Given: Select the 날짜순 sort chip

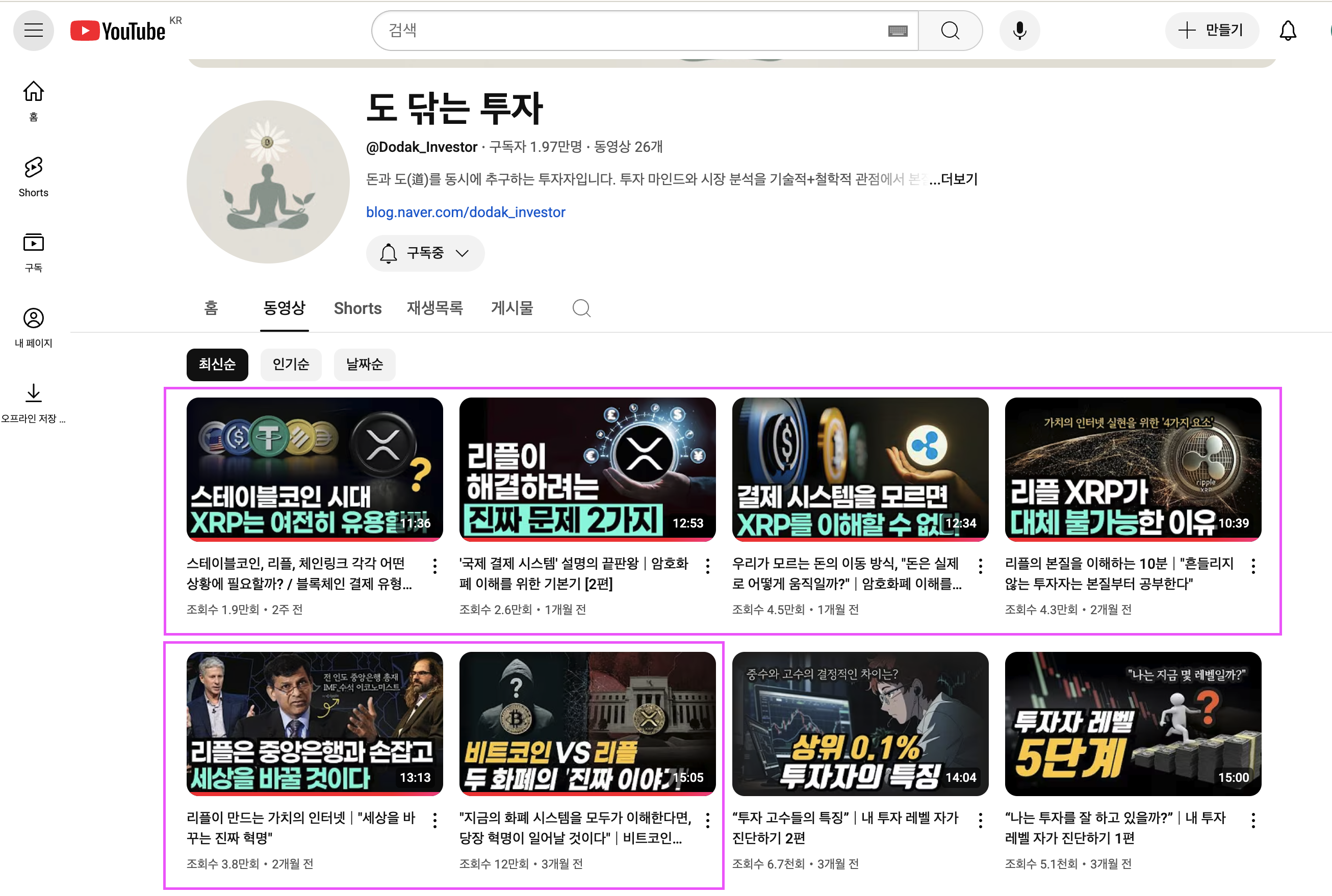Looking at the screenshot, I should point(364,364).
